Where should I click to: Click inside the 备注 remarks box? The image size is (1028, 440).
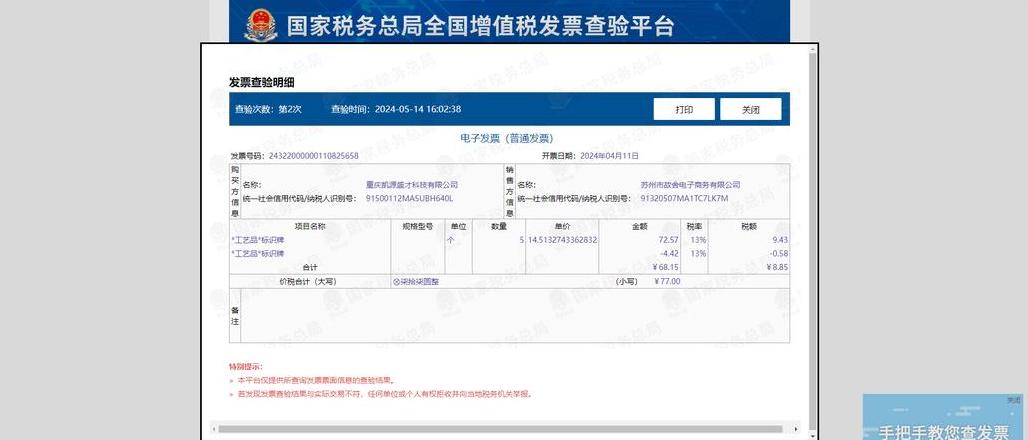[515, 315]
